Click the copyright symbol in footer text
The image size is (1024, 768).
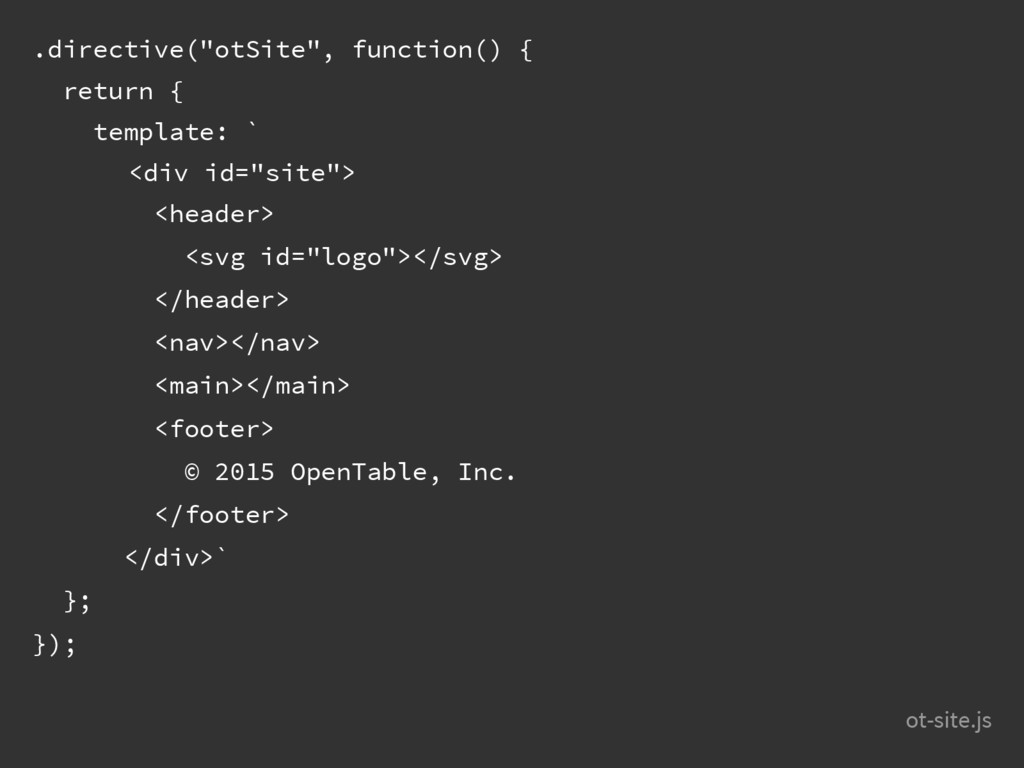(x=192, y=472)
